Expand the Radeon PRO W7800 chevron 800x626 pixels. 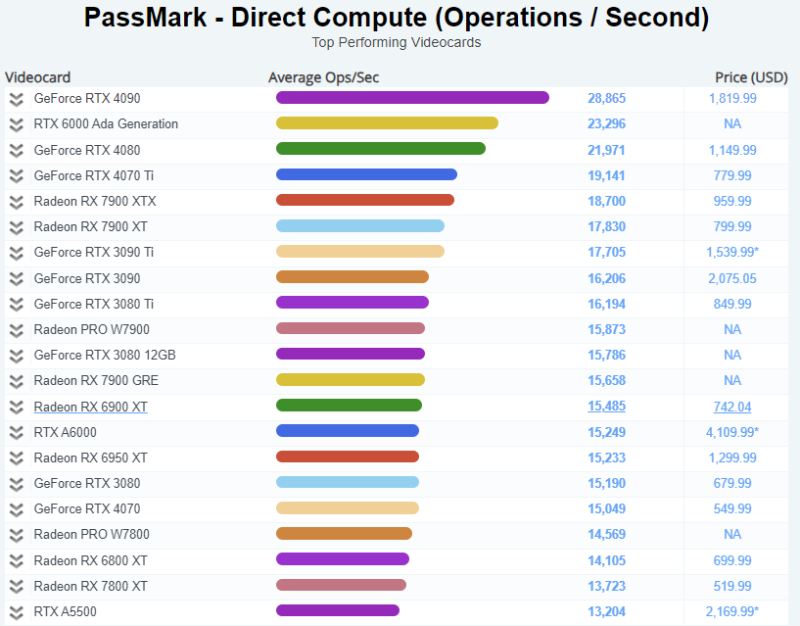[16, 535]
